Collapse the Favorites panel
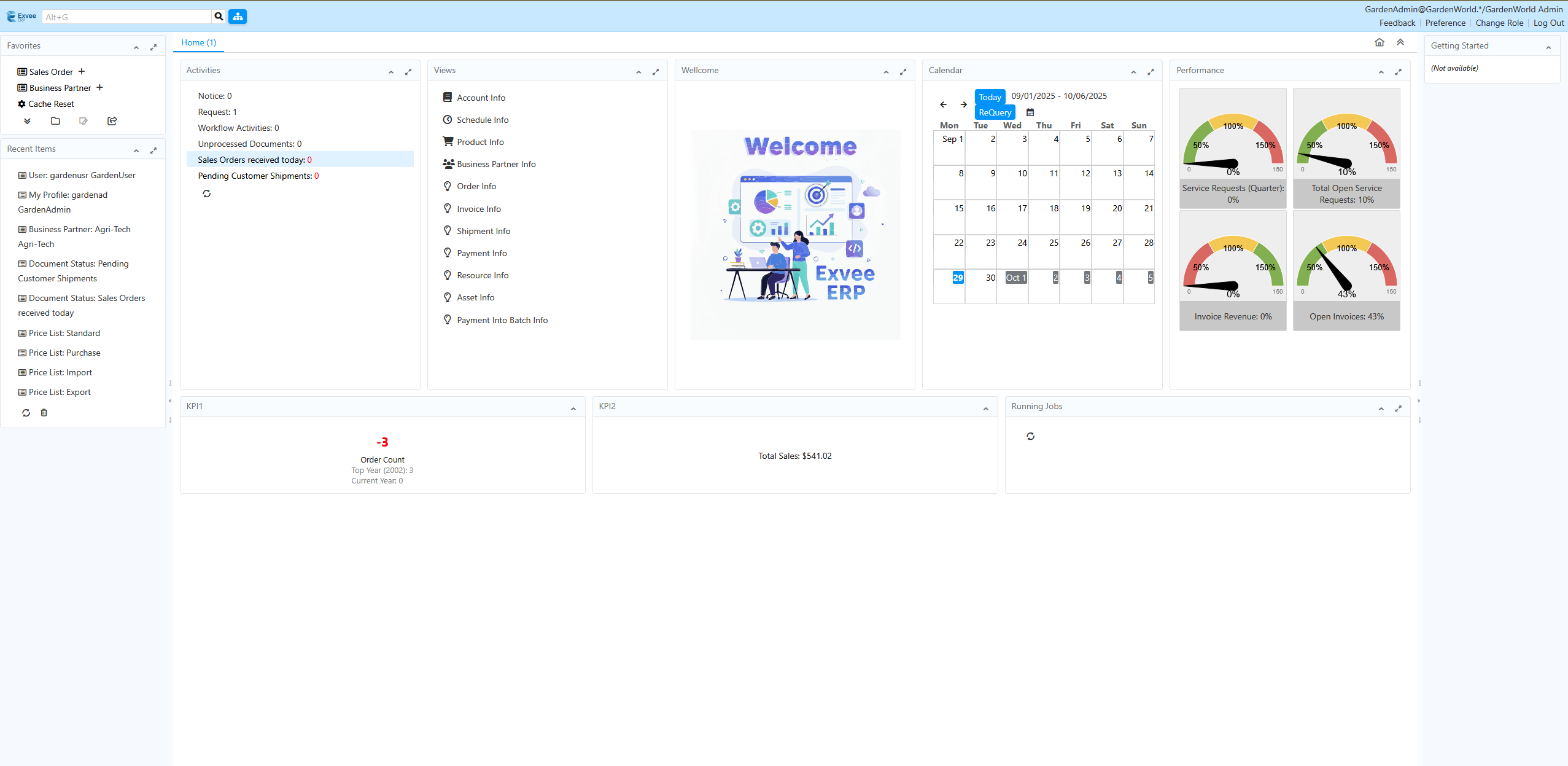This screenshot has height=766, width=1568. tap(136, 47)
